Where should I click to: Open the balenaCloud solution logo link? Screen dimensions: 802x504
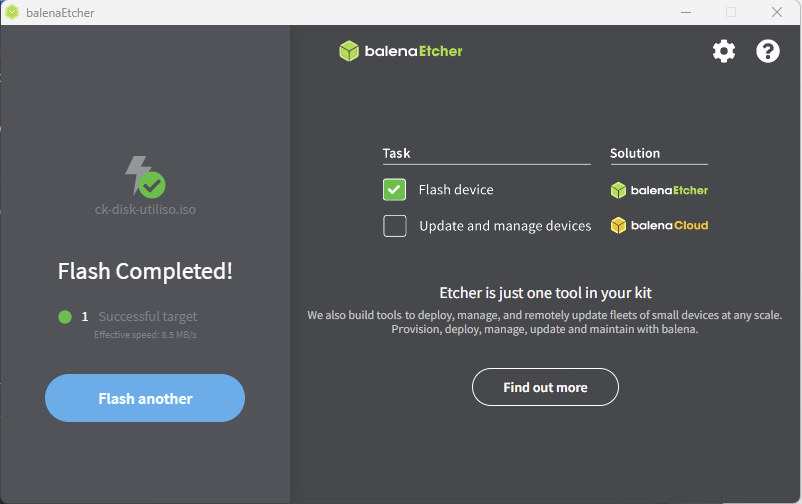pos(659,225)
